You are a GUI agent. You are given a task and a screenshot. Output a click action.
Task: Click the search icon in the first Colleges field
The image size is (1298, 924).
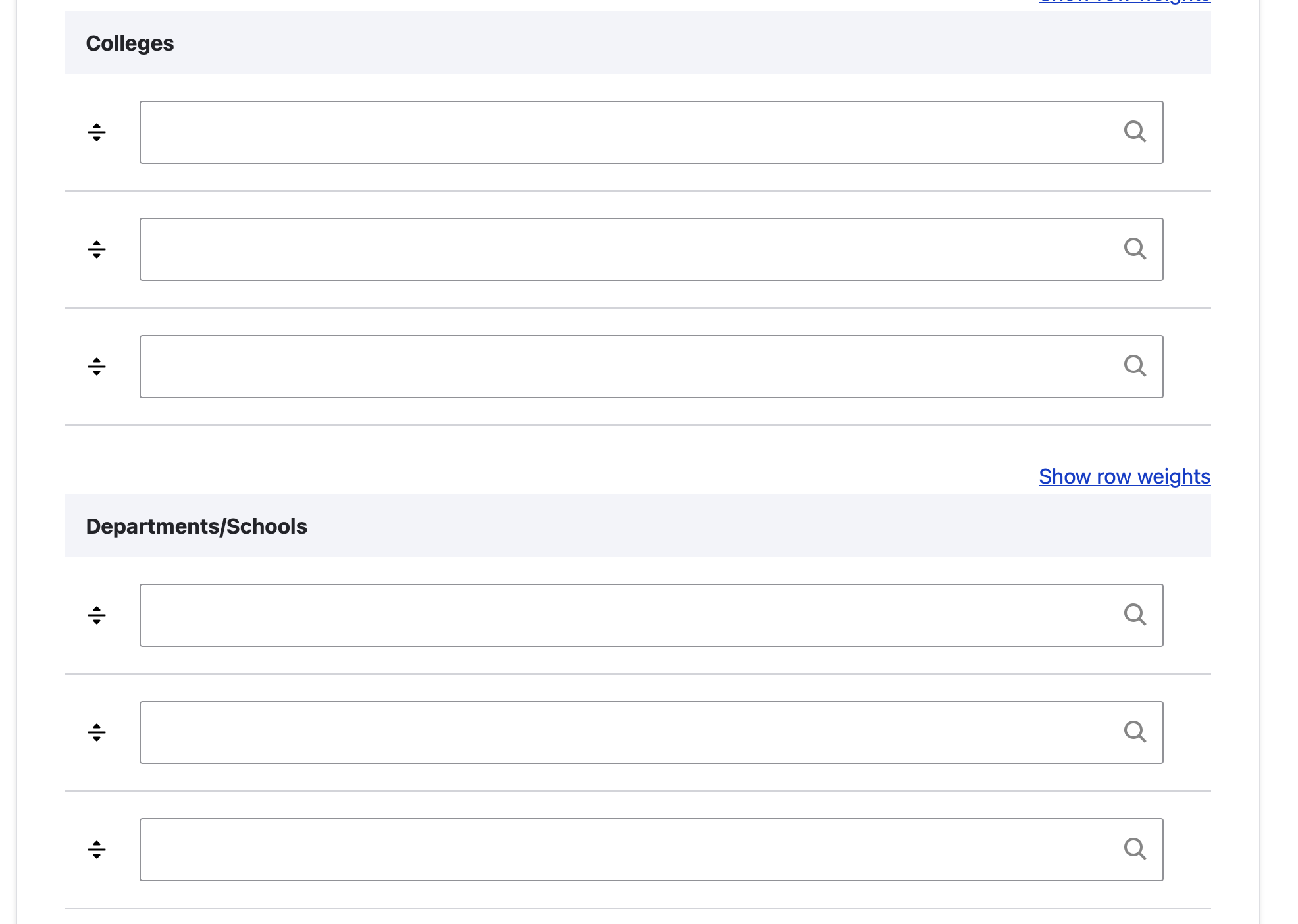tap(1135, 132)
